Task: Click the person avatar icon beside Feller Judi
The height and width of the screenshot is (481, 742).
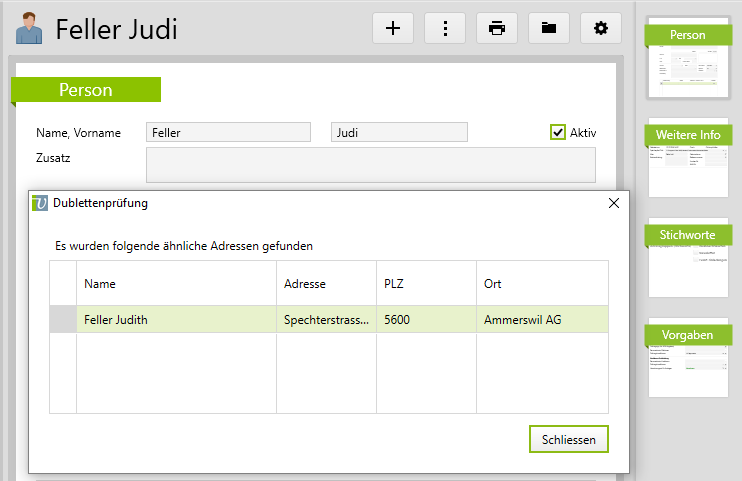Action: [29, 29]
